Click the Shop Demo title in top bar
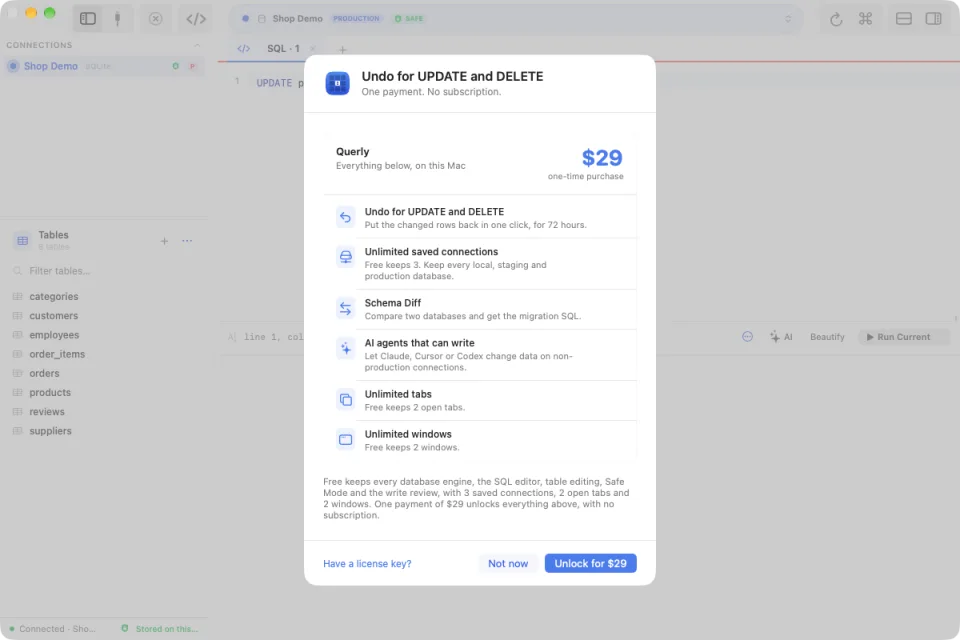Viewport: 960px width, 640px height. tap(298, 18)
